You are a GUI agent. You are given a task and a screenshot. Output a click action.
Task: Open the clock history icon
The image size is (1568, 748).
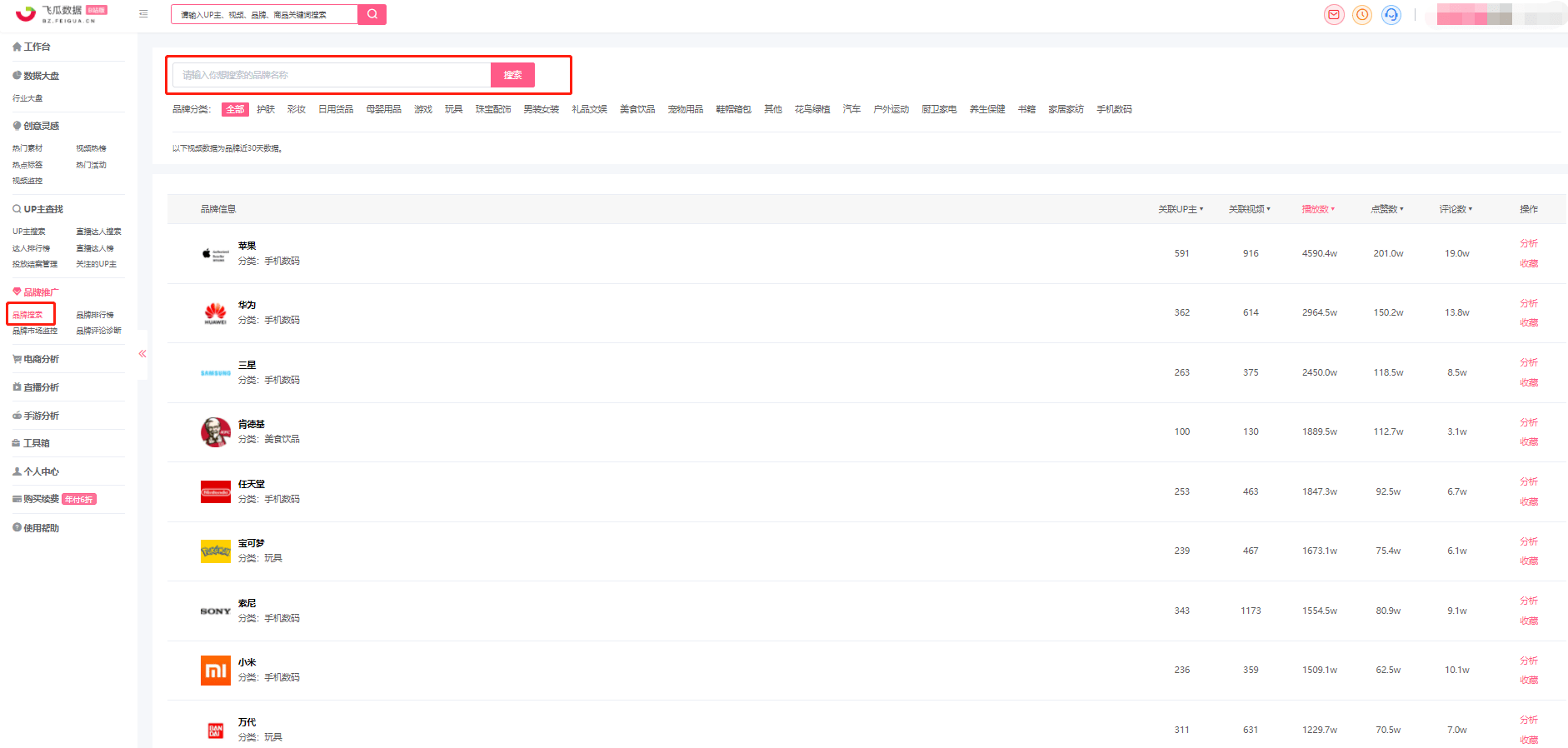pos(1362,14)
